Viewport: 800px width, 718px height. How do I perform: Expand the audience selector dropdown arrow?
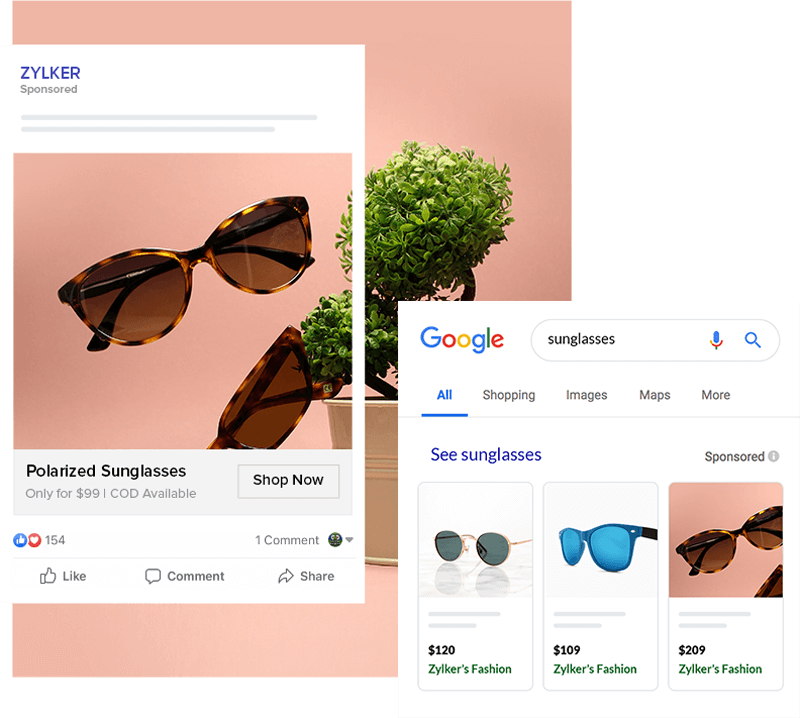349,539
